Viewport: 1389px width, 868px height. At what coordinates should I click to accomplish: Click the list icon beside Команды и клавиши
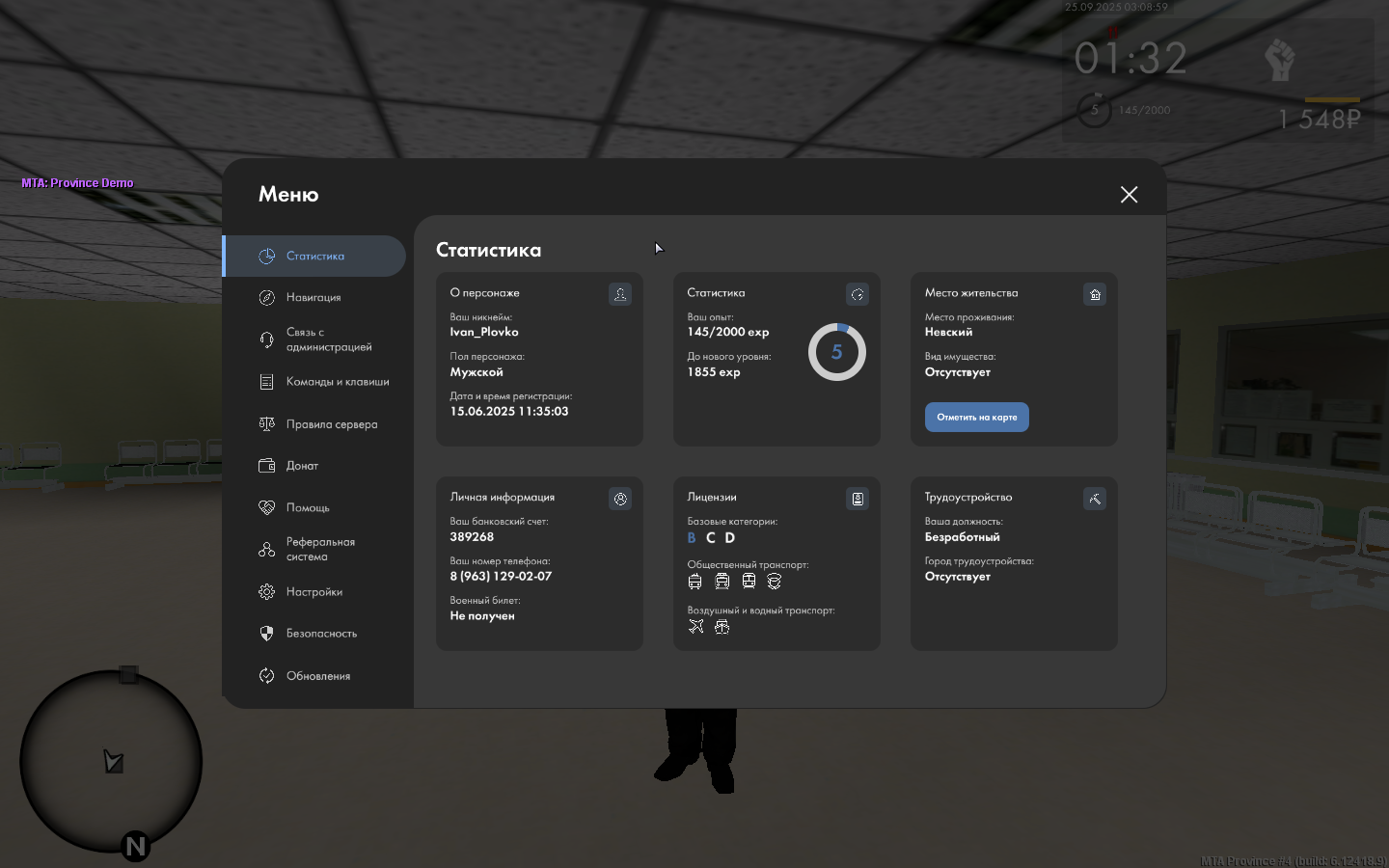tap(267, 382)
